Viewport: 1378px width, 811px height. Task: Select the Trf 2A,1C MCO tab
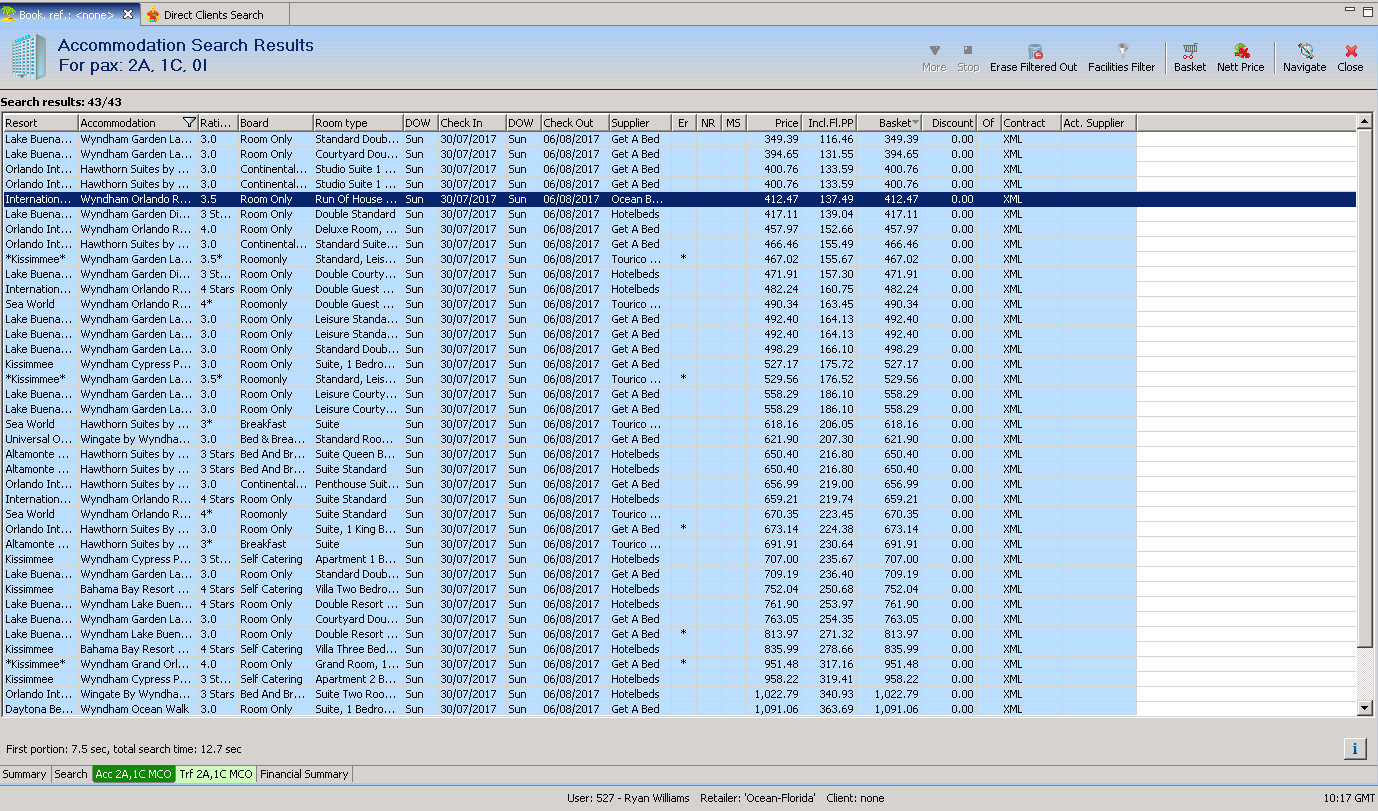(x=216, y=774)
